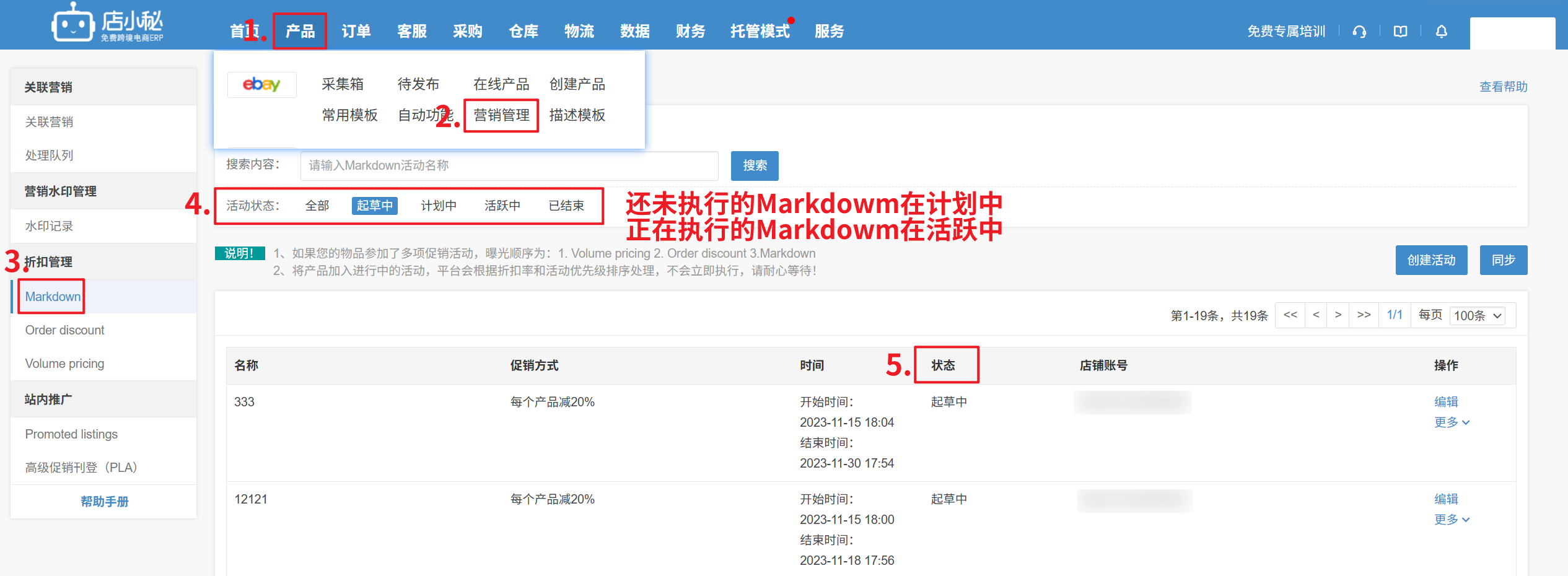Filter activities by 已结束 status
The image size is (1568, 576).
coord(566,206)
